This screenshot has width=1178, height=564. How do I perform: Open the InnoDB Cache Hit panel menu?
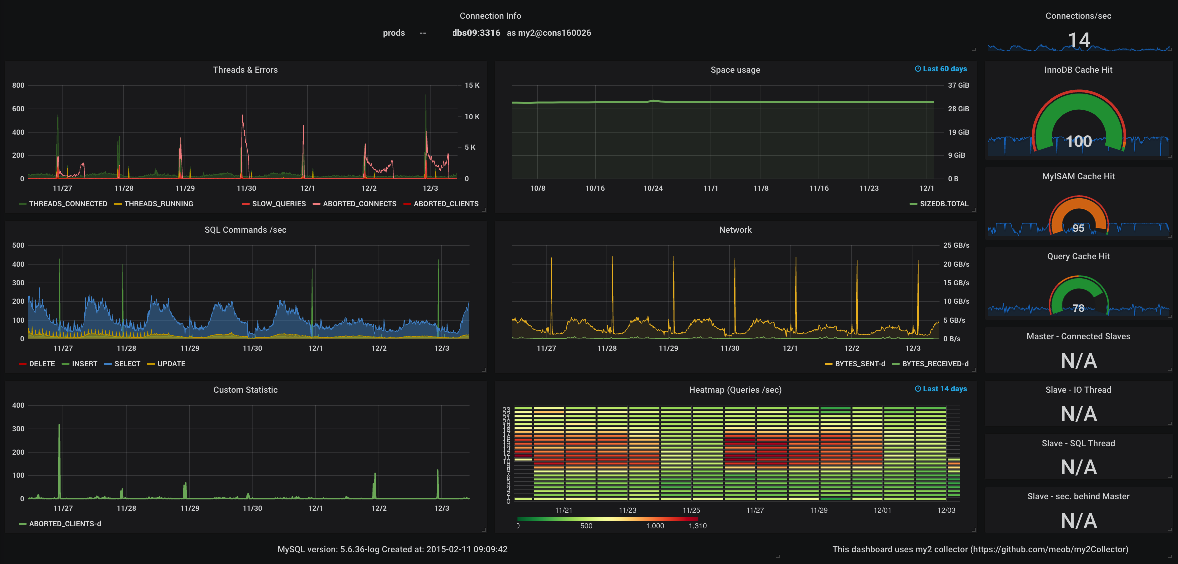coord(1078,70)
